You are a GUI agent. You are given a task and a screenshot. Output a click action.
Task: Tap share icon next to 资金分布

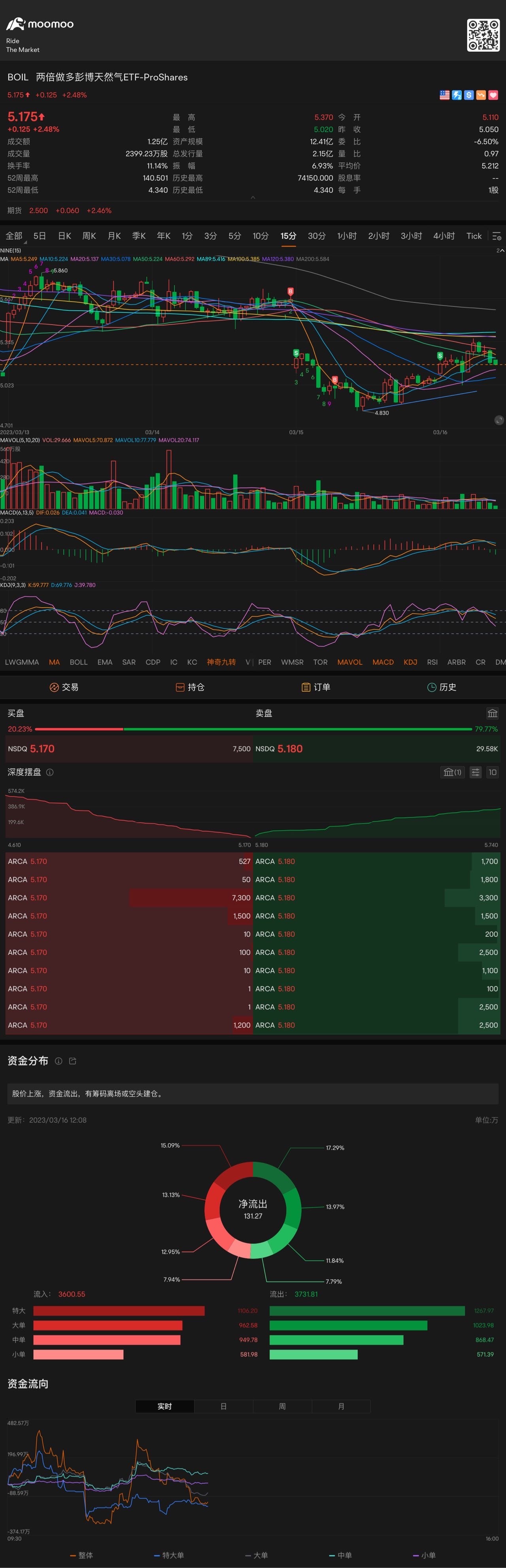(x=72, y=1061)
